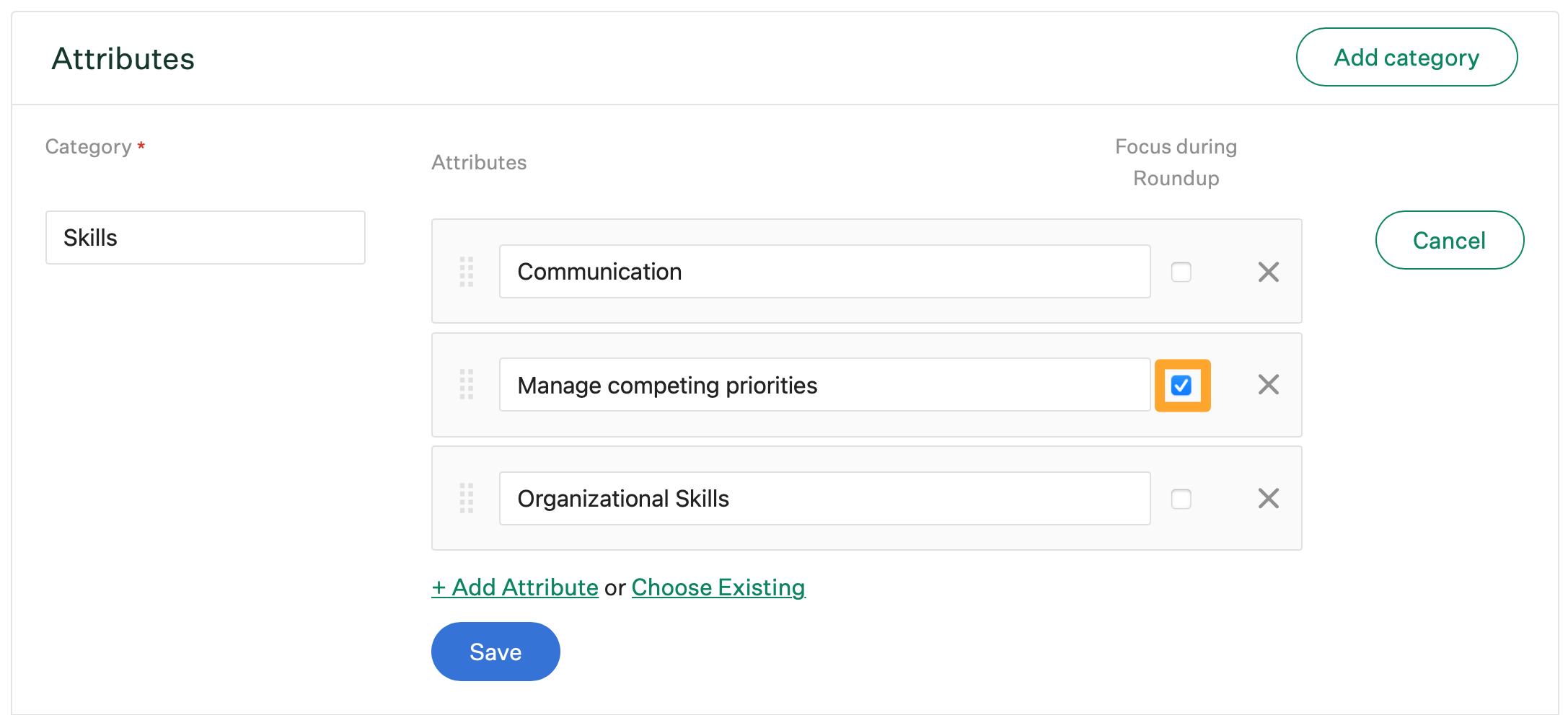Uncheck Focus for Manage competing priorities
This screenshot has width=1568, height=715.
click(1181, 386)
